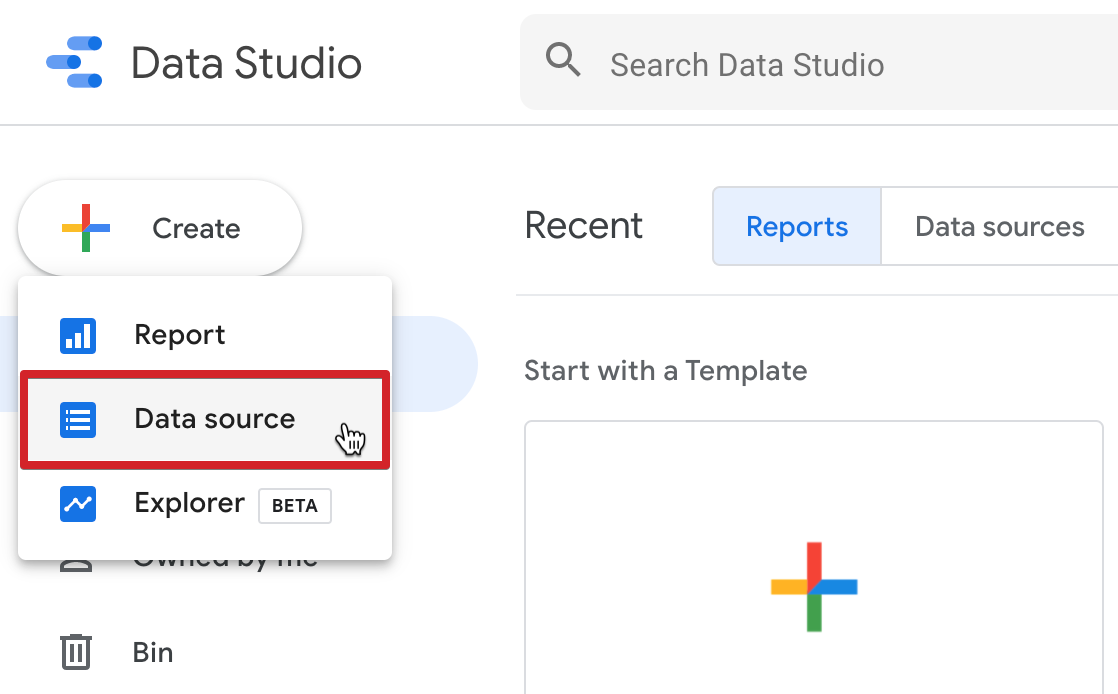Click the Data Studio title text
Viewport: 1118px width, 694px height.
[x=246, y=63]
